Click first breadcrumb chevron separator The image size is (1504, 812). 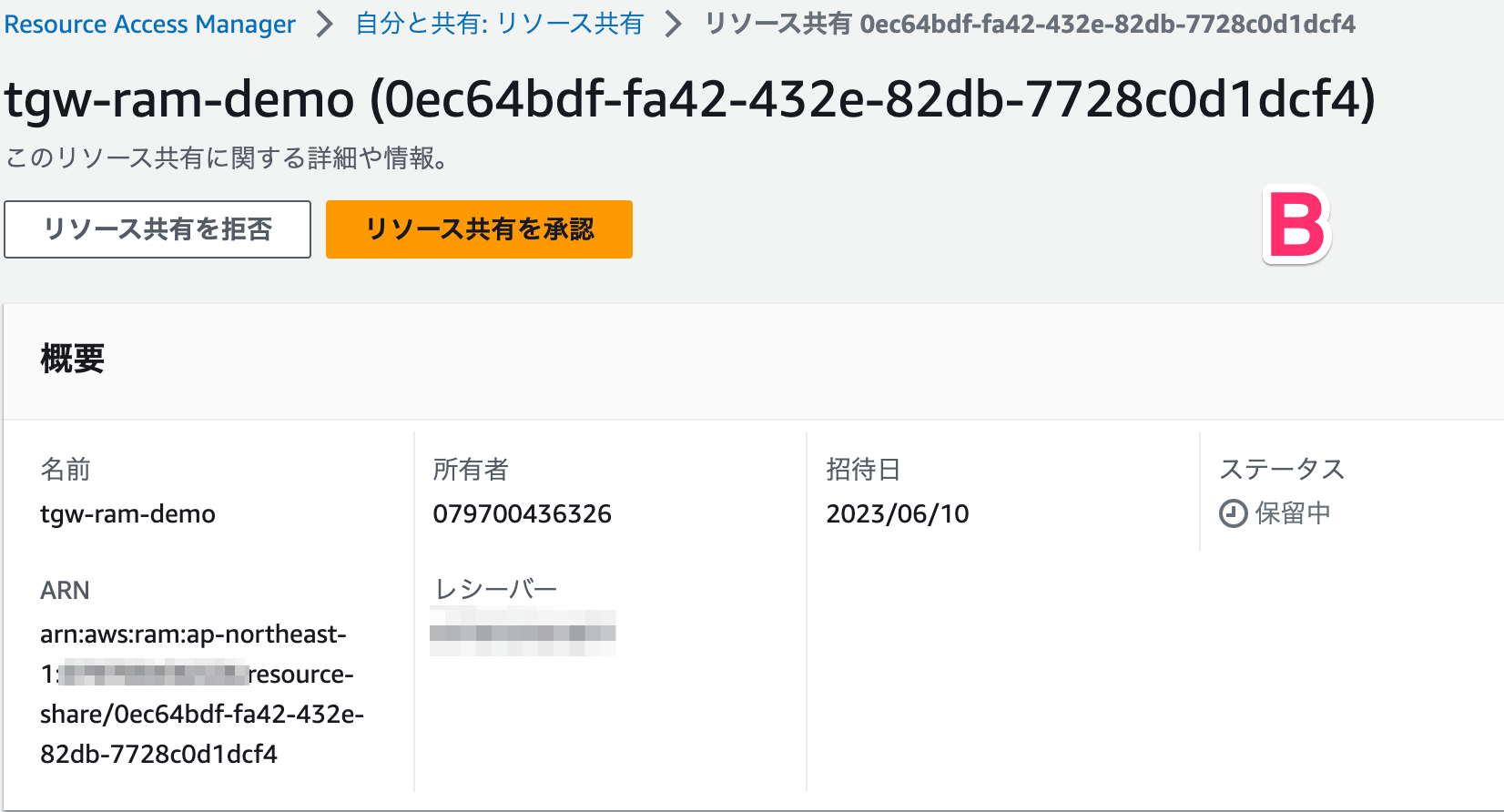324,24
